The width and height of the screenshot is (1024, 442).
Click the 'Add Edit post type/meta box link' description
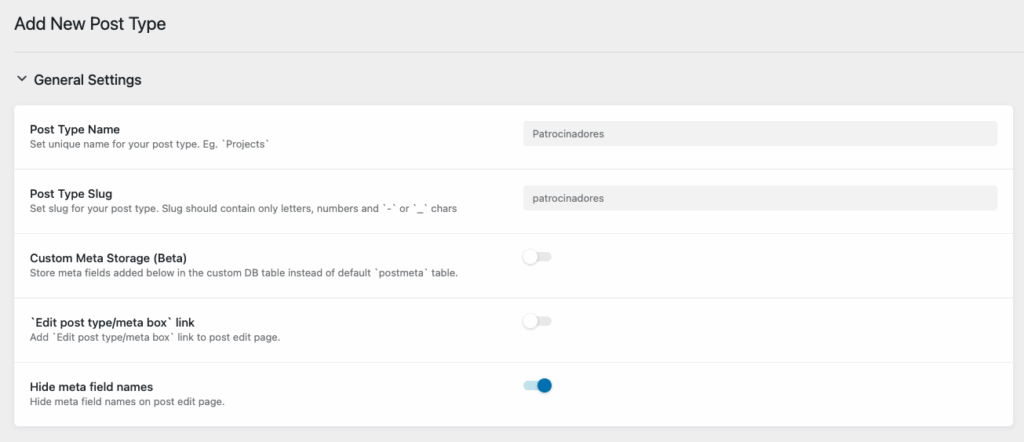coord(155,337)
